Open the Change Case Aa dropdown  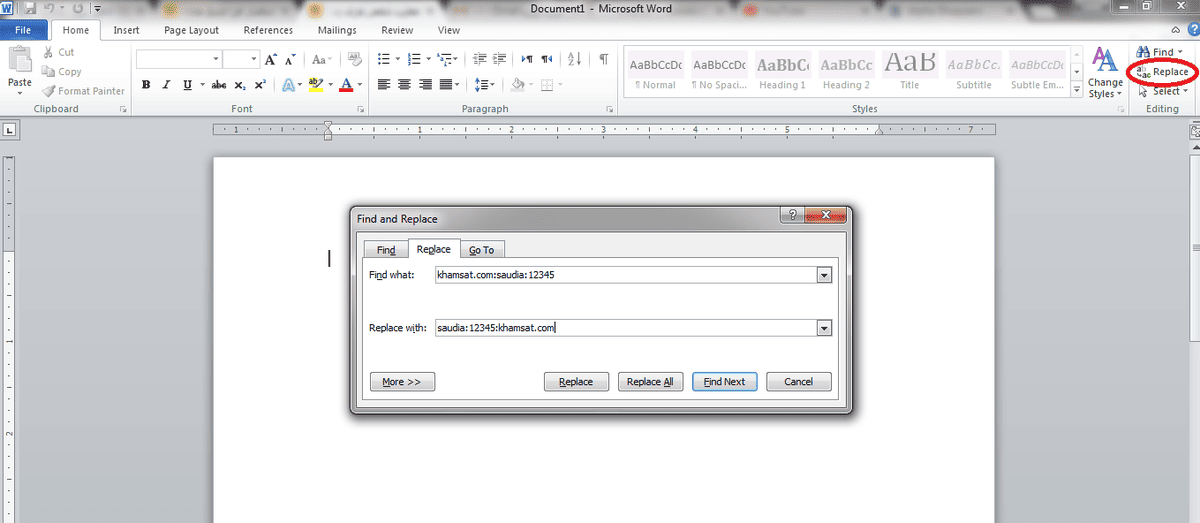[322, 59]
